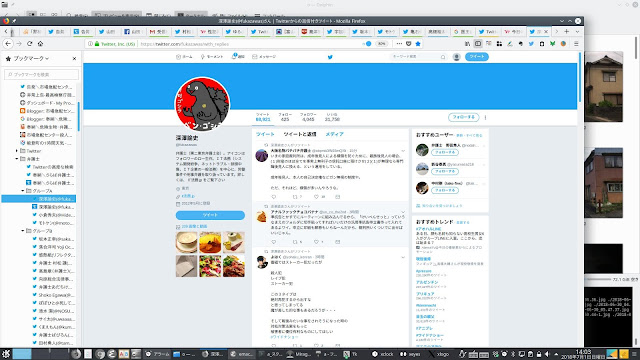Open more options dots beside Follow button
Screen dimensions: 640x360
[x=485, y=117]
